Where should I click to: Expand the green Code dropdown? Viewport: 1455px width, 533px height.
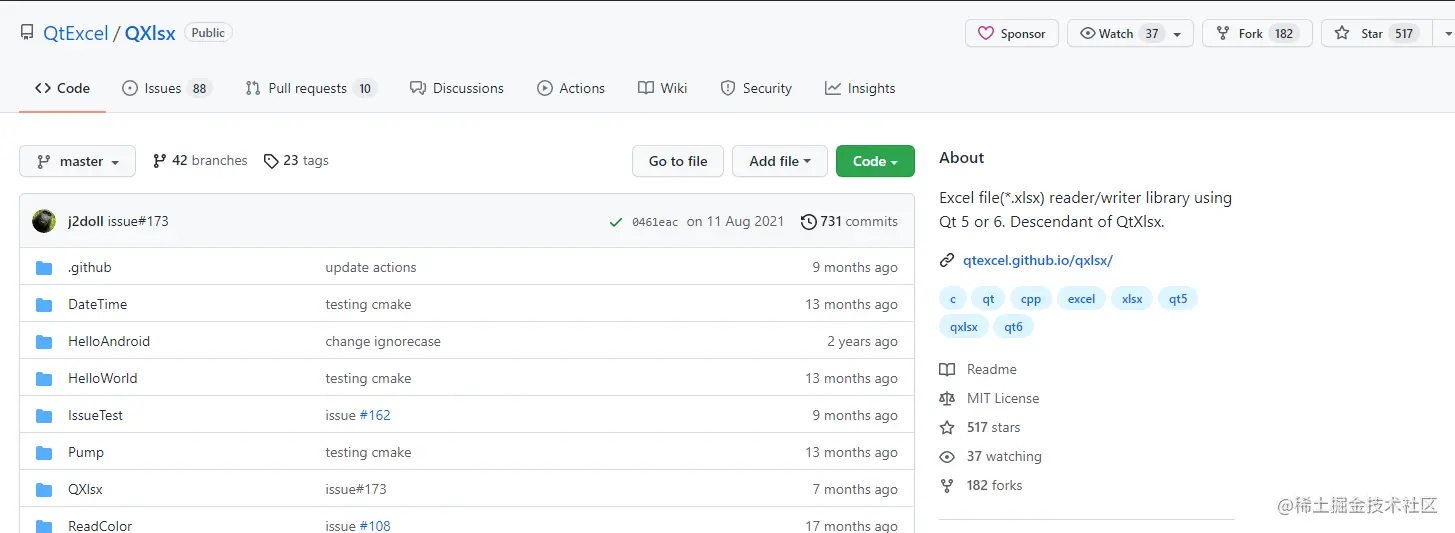tap(875, 161)
